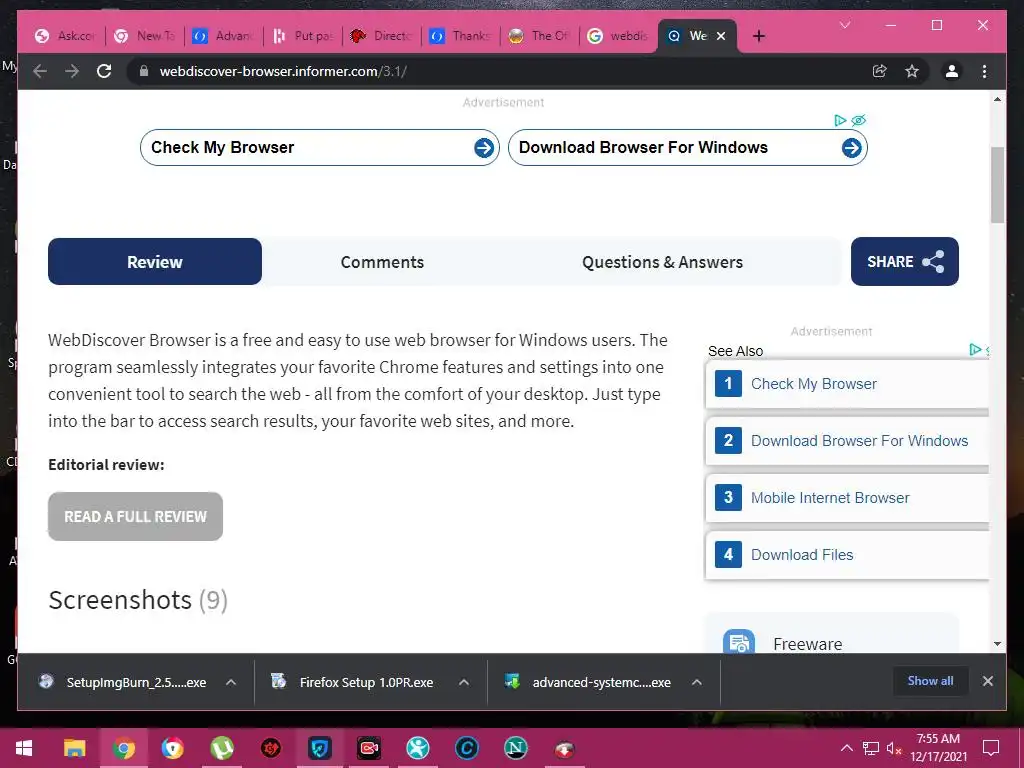Screen dimensions: 1024x768
Task: Show hidden system tray icons
Action: click(x=846, y=748)
